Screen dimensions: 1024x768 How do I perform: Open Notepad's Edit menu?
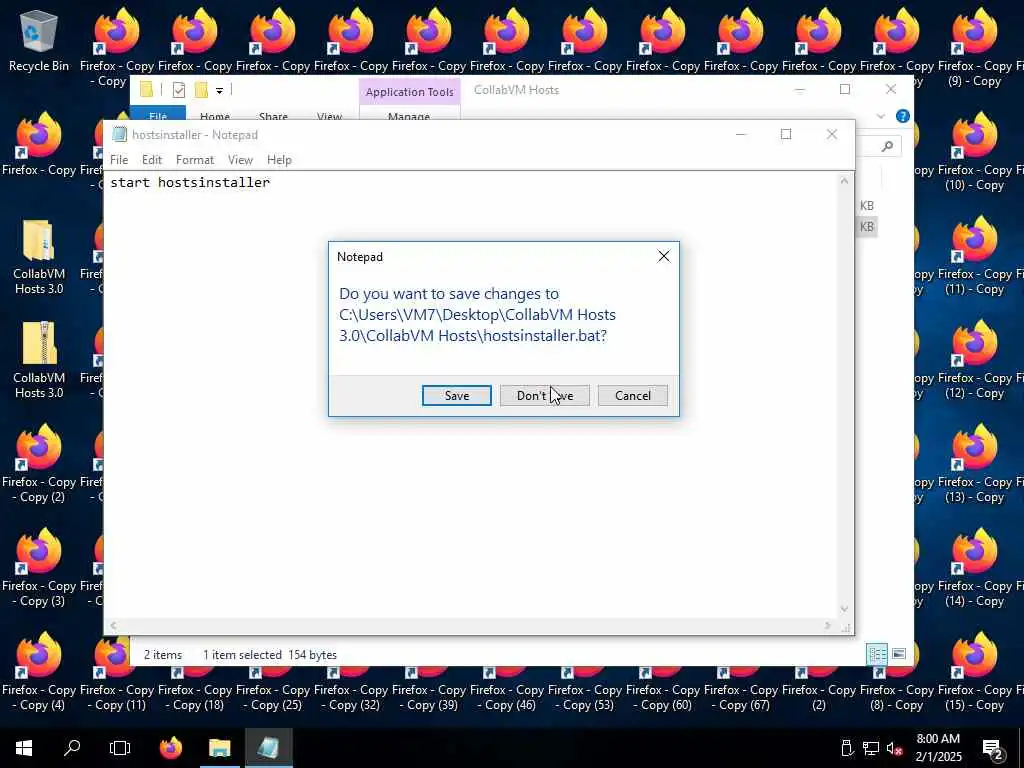pyautogui.click(x=152, y=159)
